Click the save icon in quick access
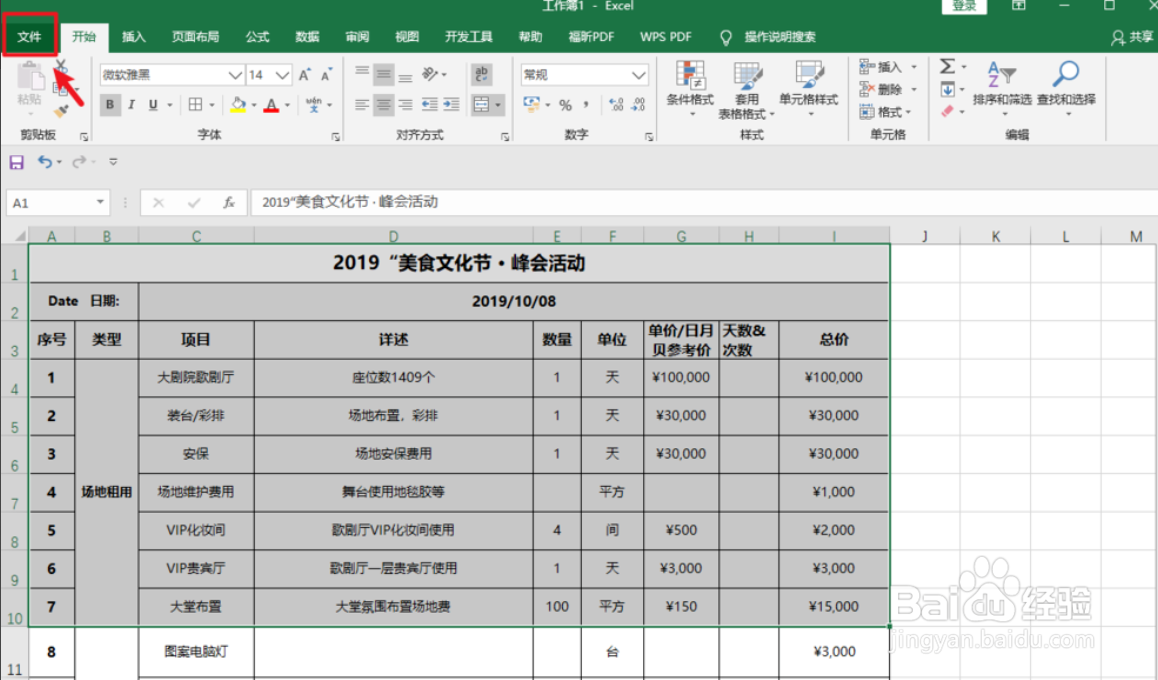 tap(16, 162)
